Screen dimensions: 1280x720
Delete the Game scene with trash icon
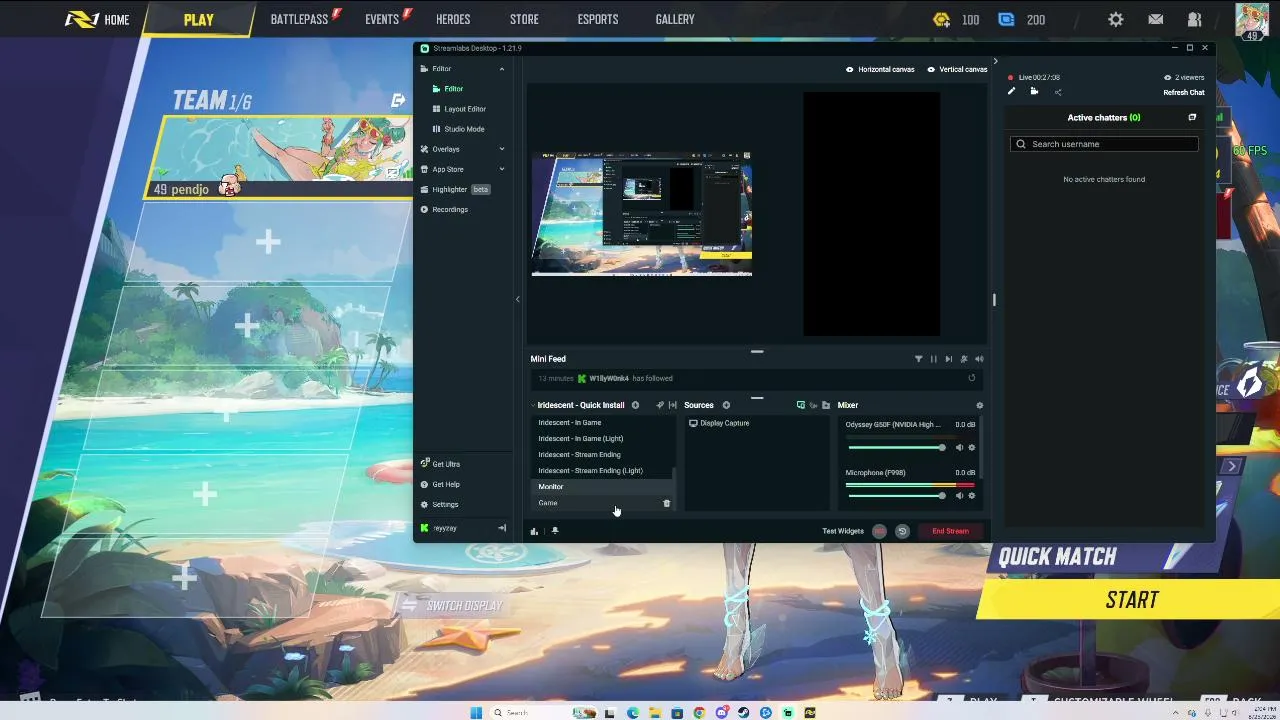[x=667, y=503]
